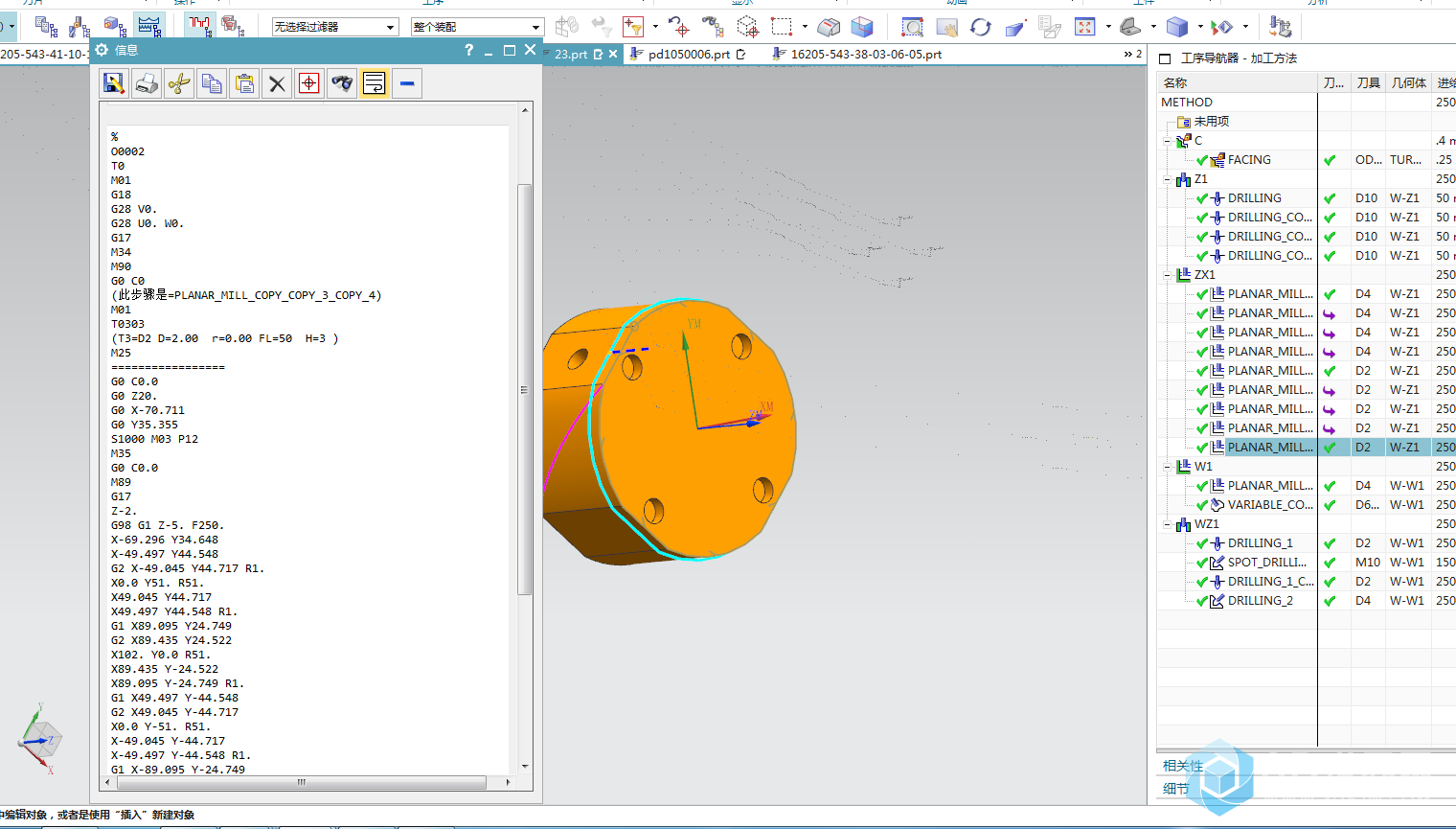Select the SPOT_DRILLI... operation

click(1267, 563)
